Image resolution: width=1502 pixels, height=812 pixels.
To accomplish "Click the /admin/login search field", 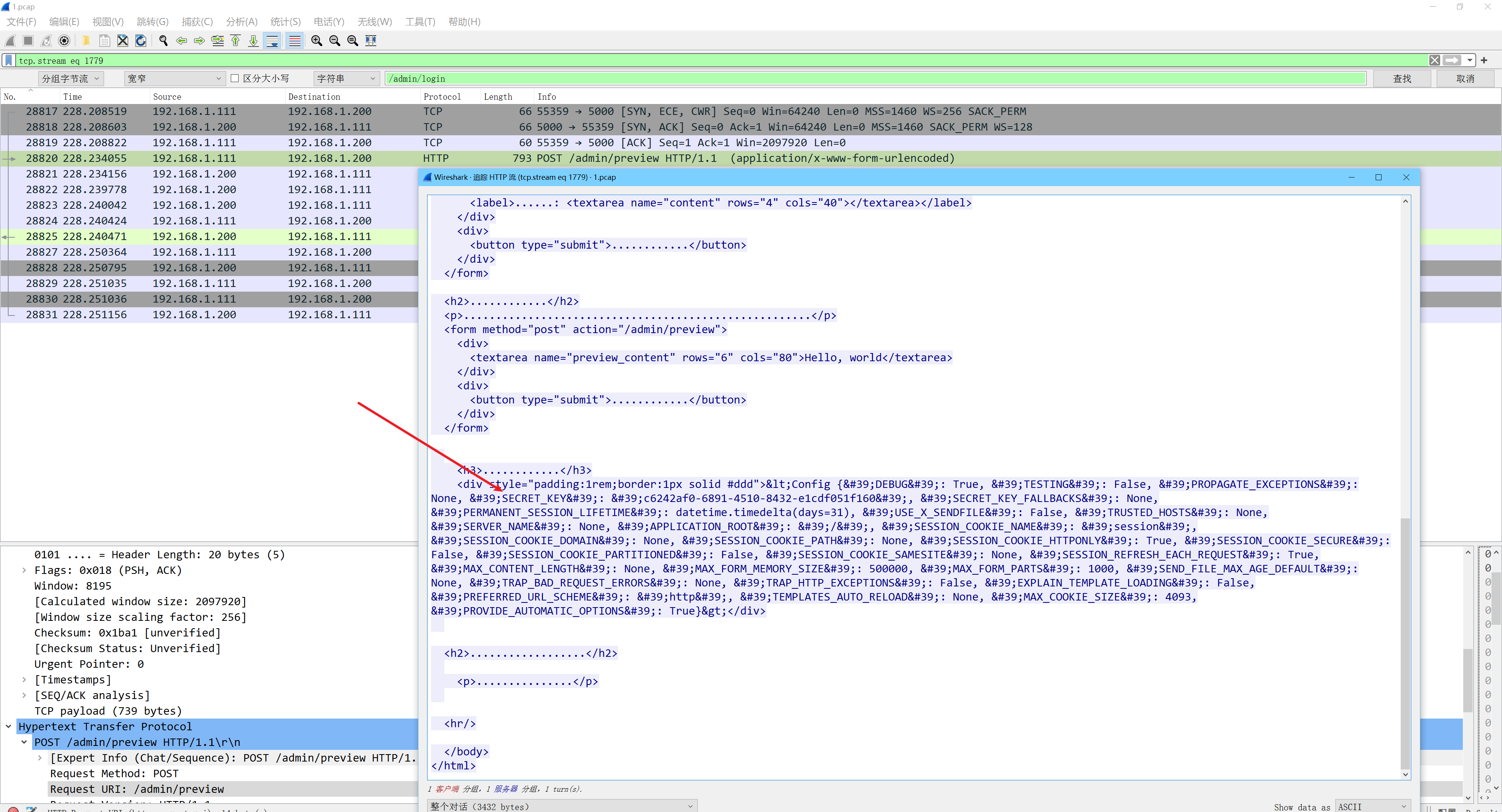I will point(875,78).
